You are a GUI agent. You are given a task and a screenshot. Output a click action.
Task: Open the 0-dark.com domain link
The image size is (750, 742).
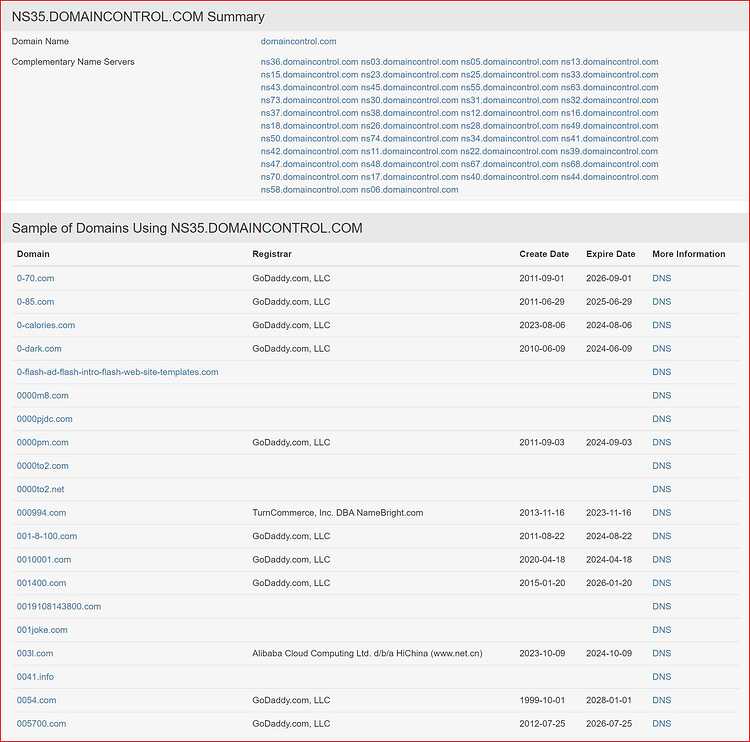(39, 349)
